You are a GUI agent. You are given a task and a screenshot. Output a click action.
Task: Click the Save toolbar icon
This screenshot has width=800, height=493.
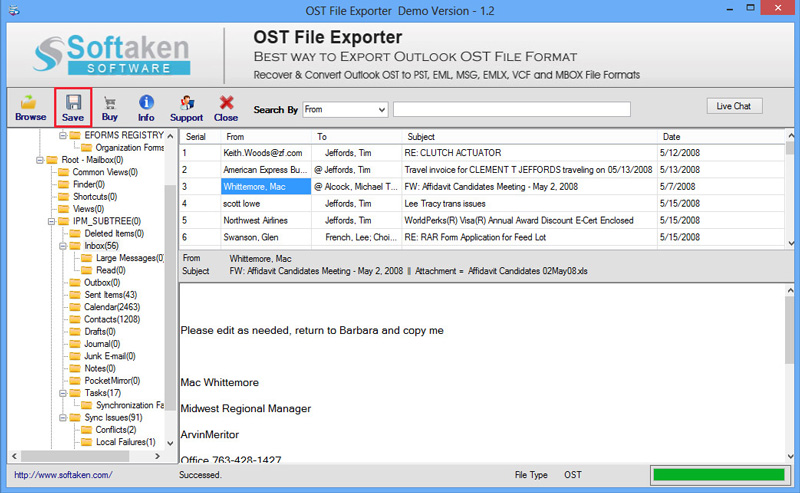(x=73, y=108)
